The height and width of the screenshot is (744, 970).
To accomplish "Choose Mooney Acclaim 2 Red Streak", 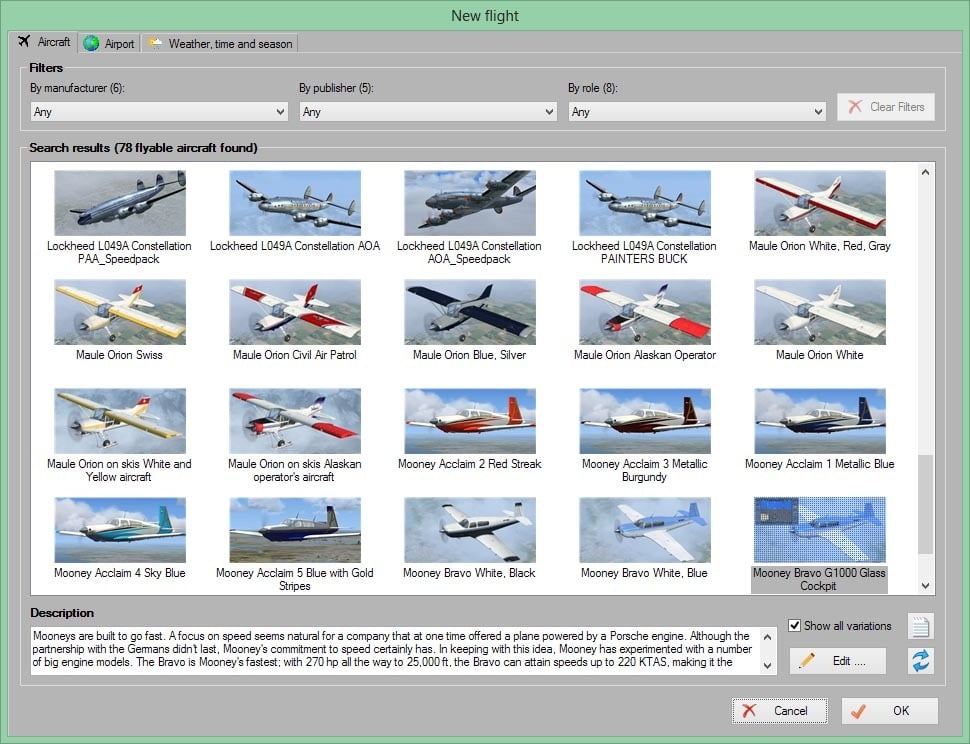I will 470,421.
